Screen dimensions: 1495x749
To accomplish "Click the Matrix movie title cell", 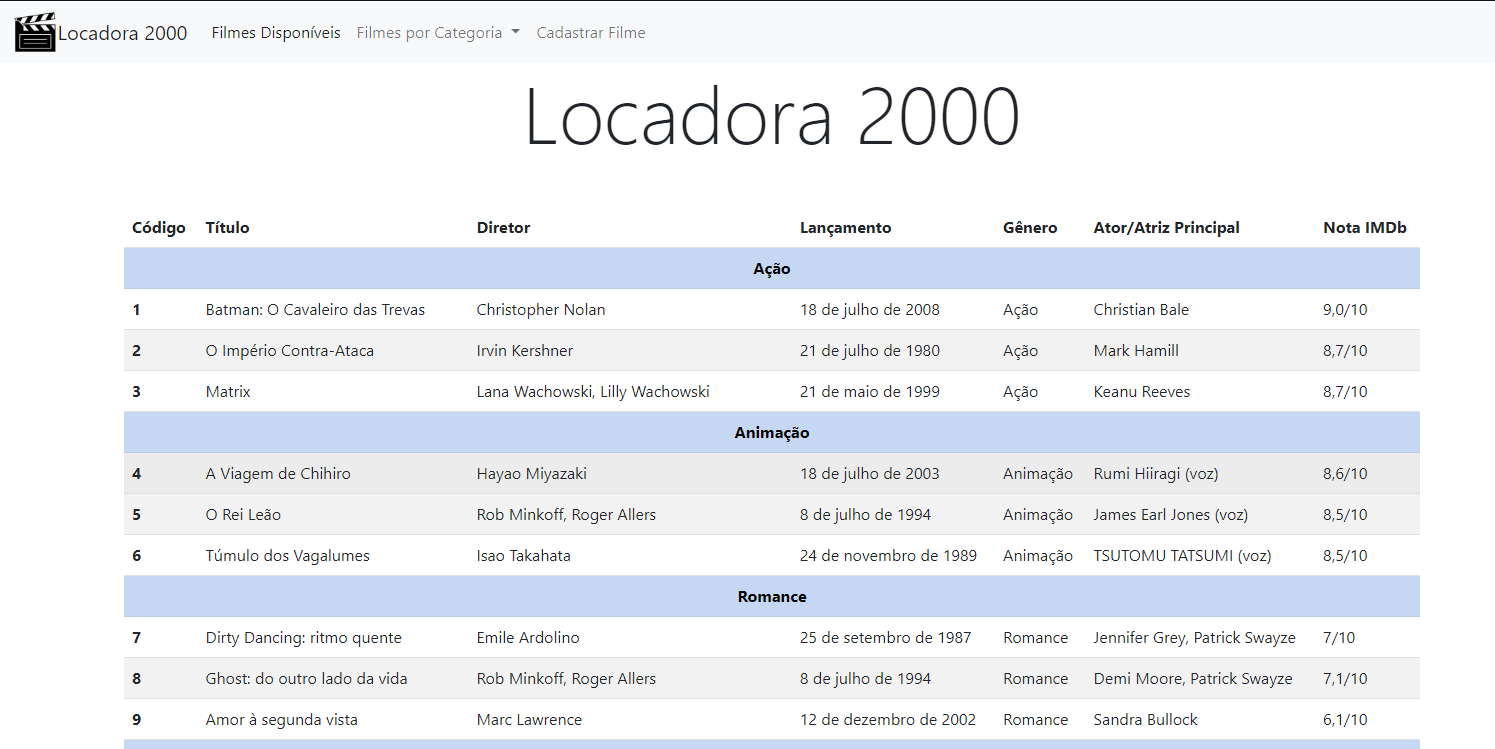I will pyautogui.click(x=228, y=392).
